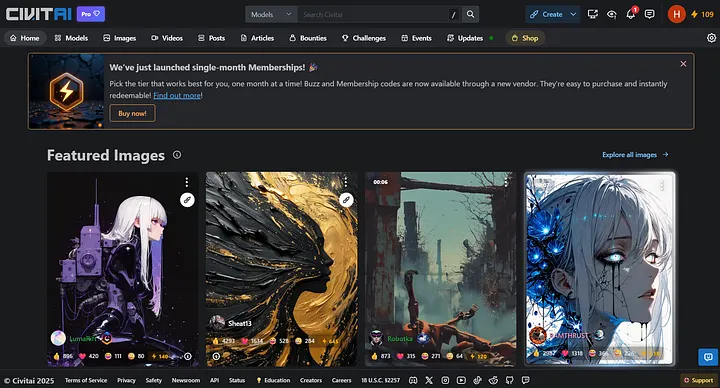This screenshot has width=720, height=388.
Task: Expand the Models search category dropdown
Action: pos(271,14)
